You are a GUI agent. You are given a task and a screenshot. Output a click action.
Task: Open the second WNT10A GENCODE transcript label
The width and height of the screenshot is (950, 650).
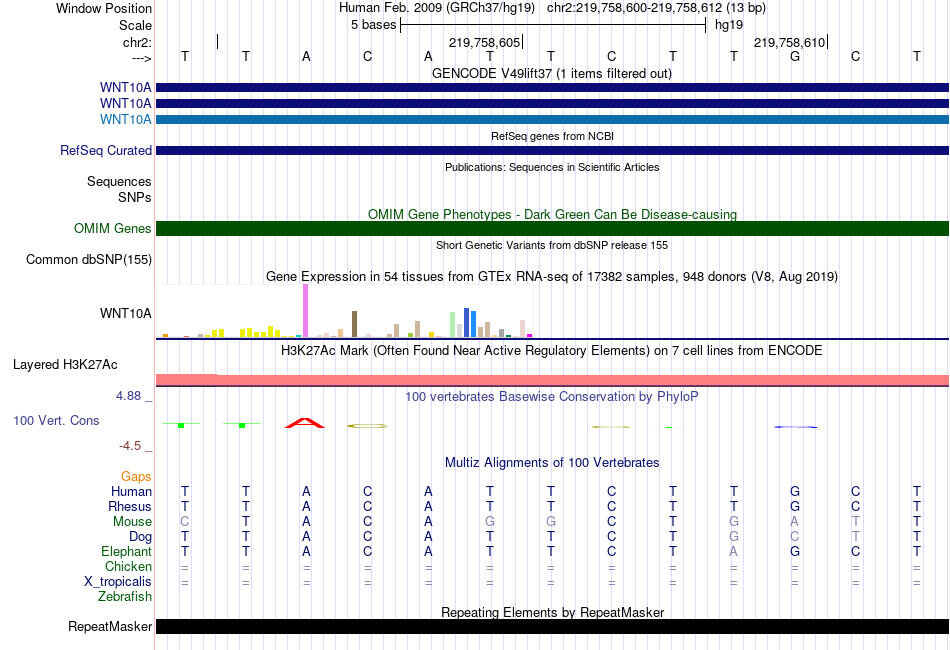tap(125, 104)
